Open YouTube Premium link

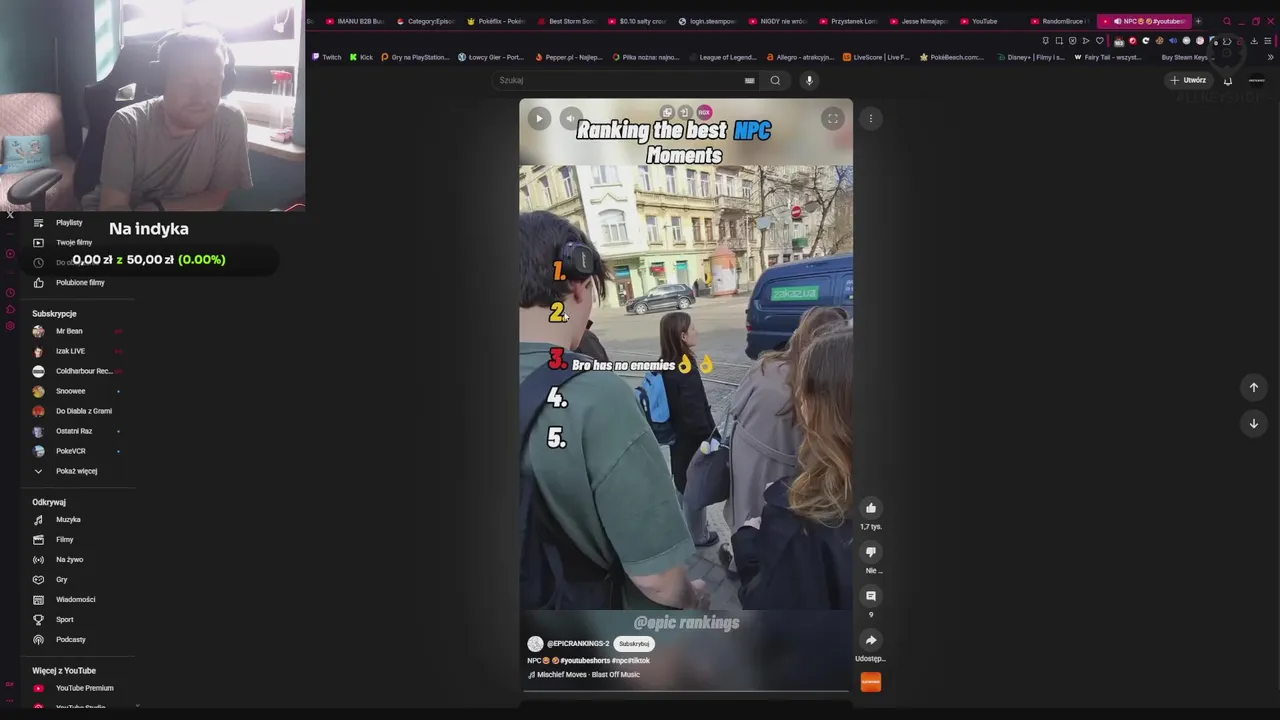click(84, 688)
